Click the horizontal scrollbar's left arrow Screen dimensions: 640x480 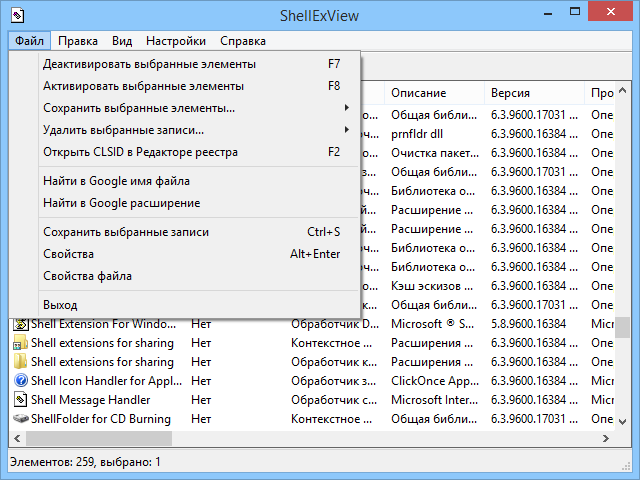(17, 438)
